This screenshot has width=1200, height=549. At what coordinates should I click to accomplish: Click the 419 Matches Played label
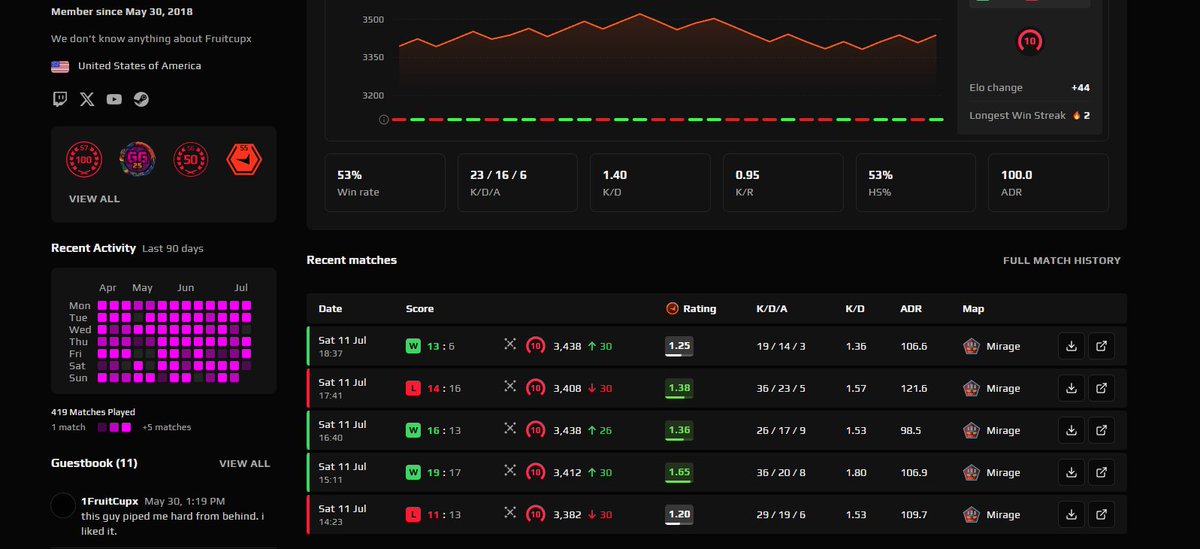[93, 412]
